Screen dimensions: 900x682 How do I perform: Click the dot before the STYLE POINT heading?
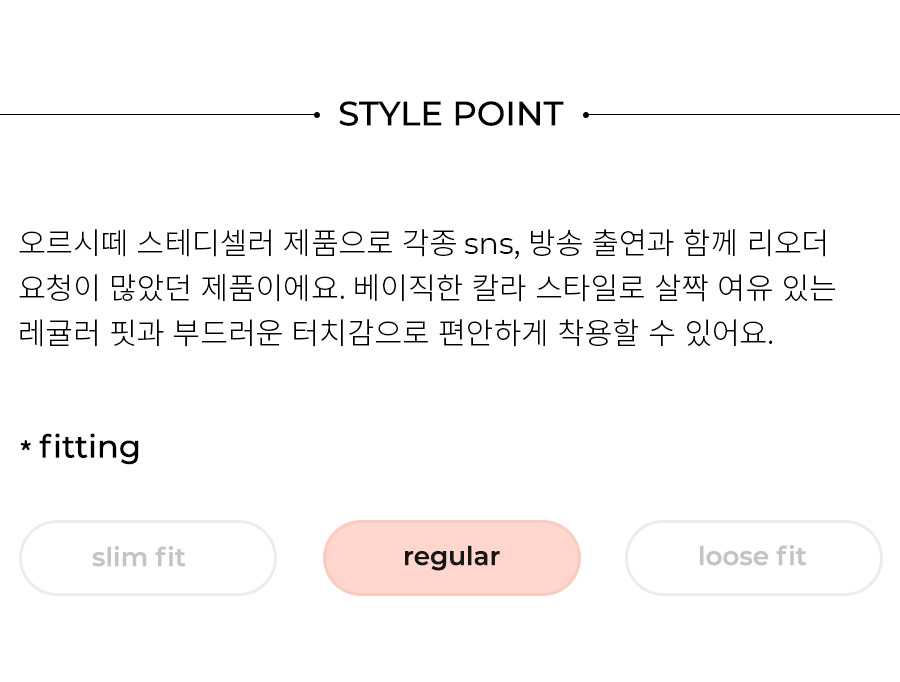[317, 115]
